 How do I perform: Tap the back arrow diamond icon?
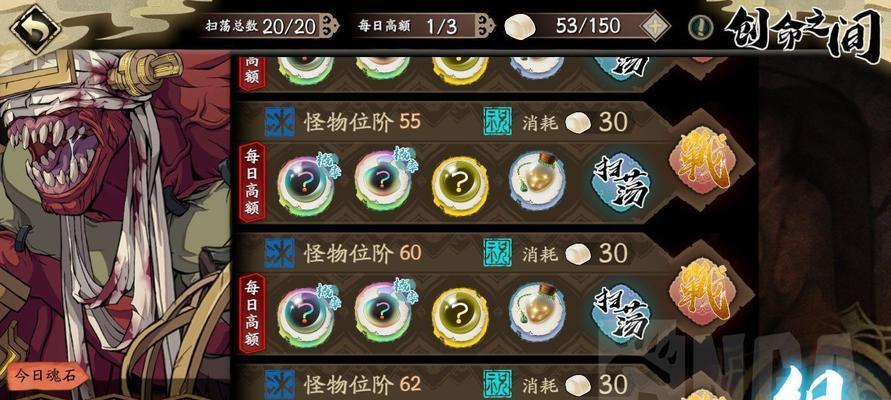tap(35, 28)
